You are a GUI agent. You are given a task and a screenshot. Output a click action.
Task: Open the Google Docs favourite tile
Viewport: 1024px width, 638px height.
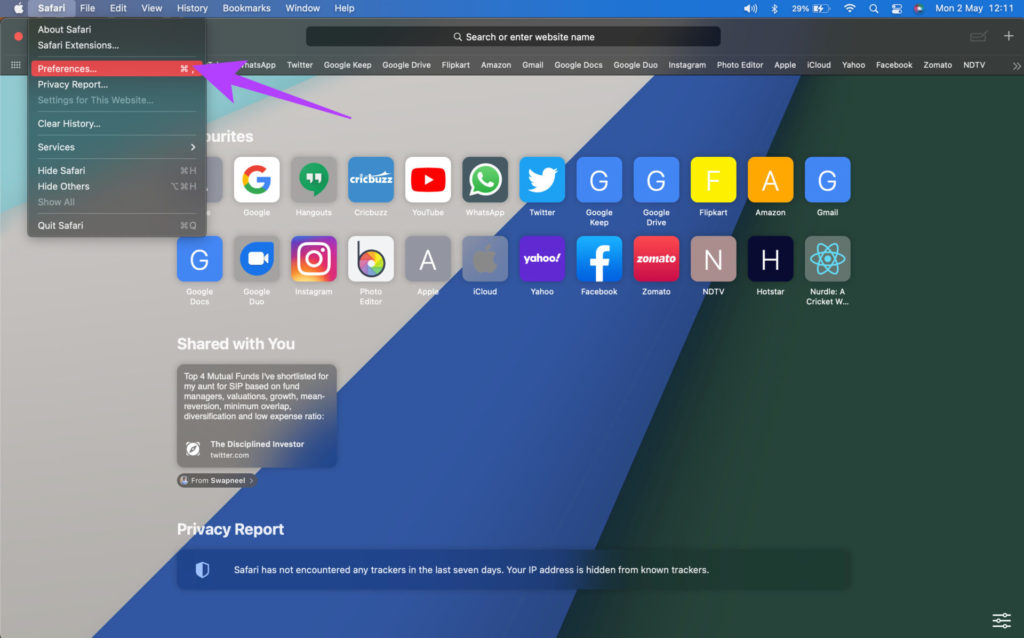[x=200, y=259]
